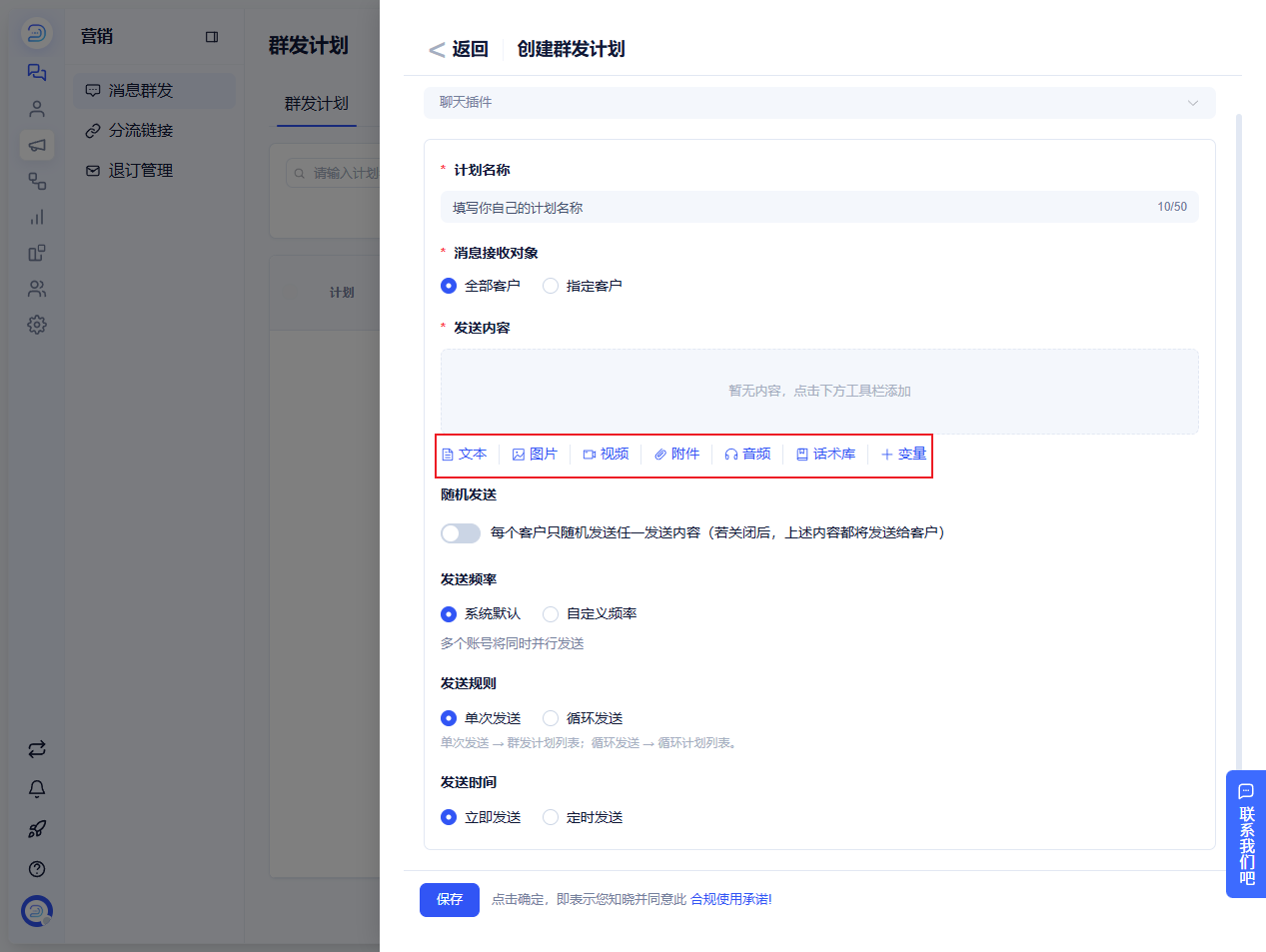This screenshot has width=1266, height=952.
Task: Expand the 聊天插件 dropdown
Action: [819, 102]
